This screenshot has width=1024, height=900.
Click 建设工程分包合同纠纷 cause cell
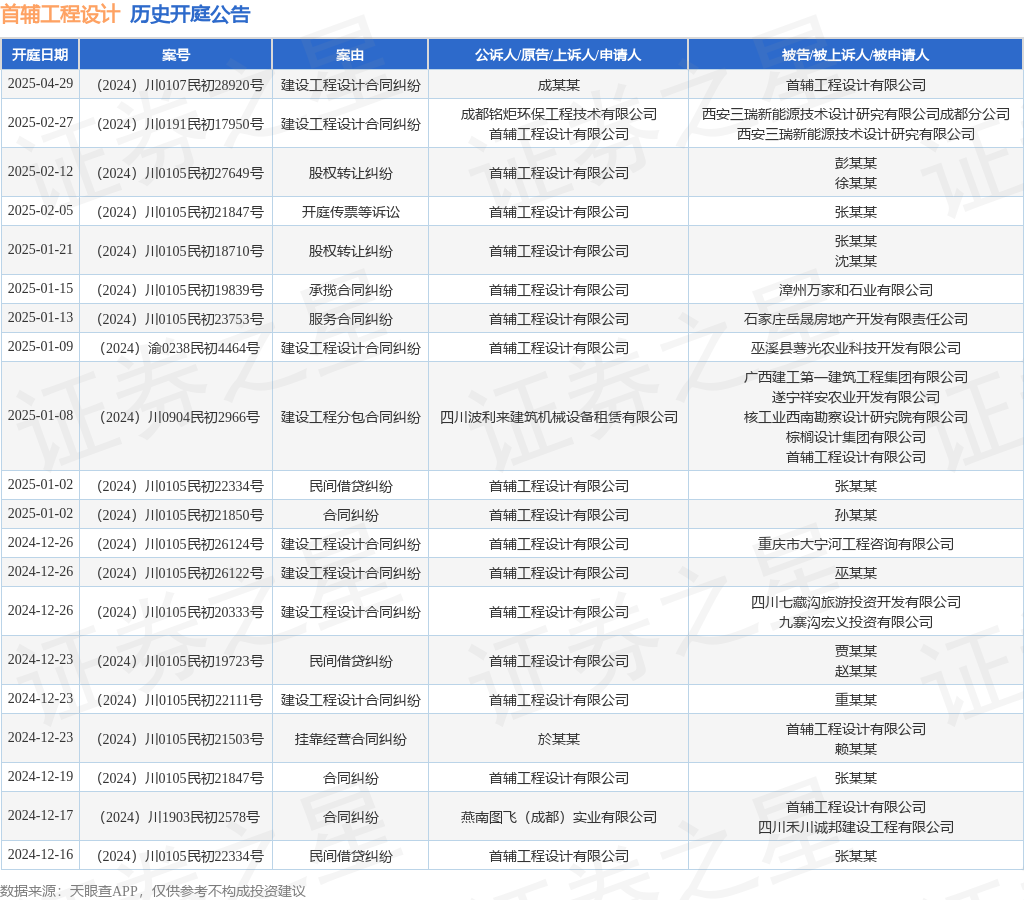tap(351, 417)
